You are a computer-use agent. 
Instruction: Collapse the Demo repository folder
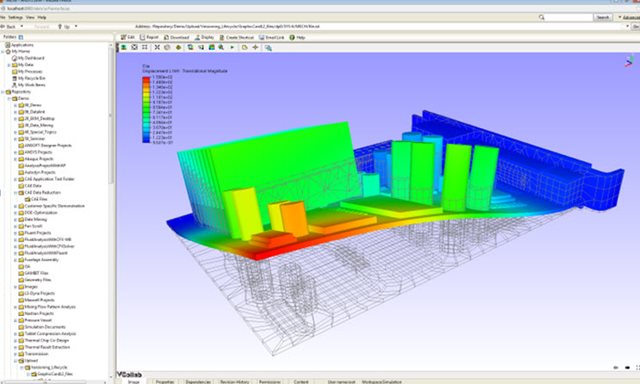point(9,98)
